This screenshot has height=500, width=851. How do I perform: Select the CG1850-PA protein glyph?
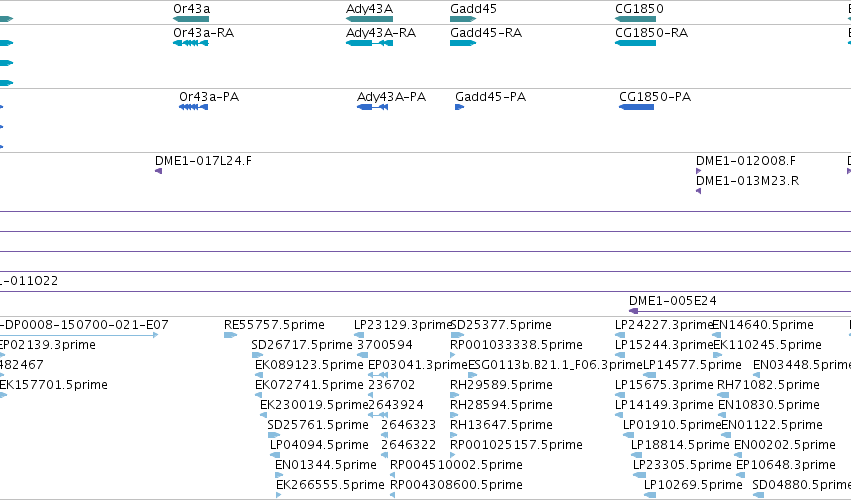(x=637, y=107)
